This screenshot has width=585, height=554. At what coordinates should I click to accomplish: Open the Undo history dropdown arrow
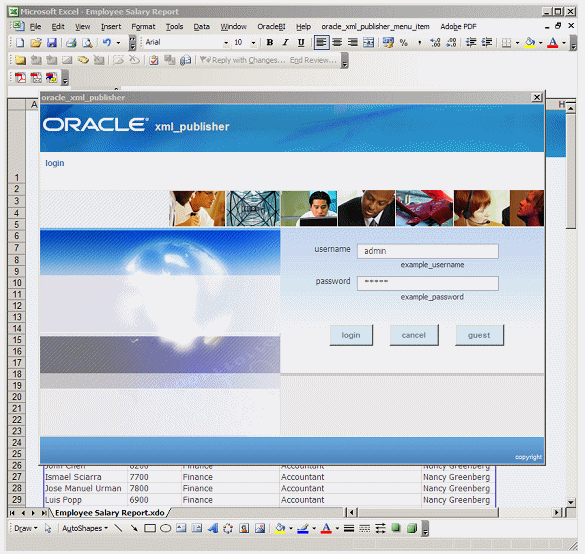118,43
